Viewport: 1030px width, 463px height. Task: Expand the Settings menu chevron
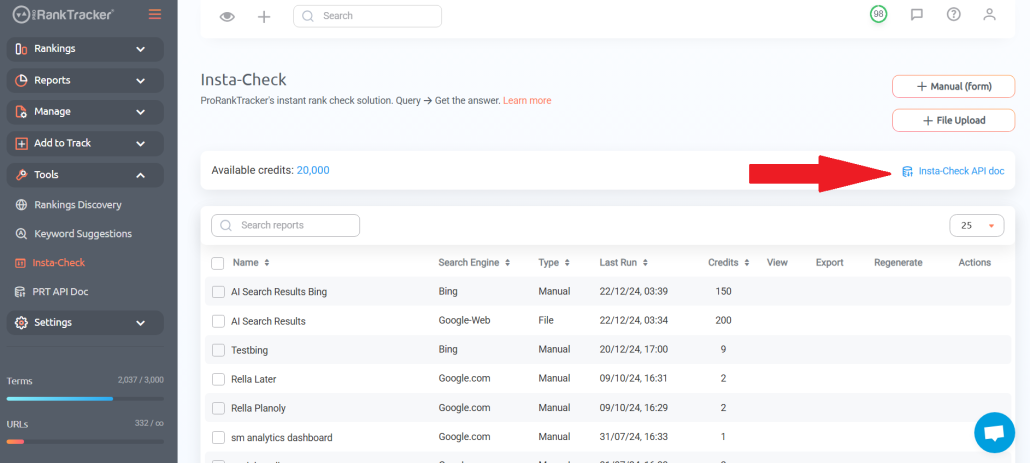click(141, 323)
